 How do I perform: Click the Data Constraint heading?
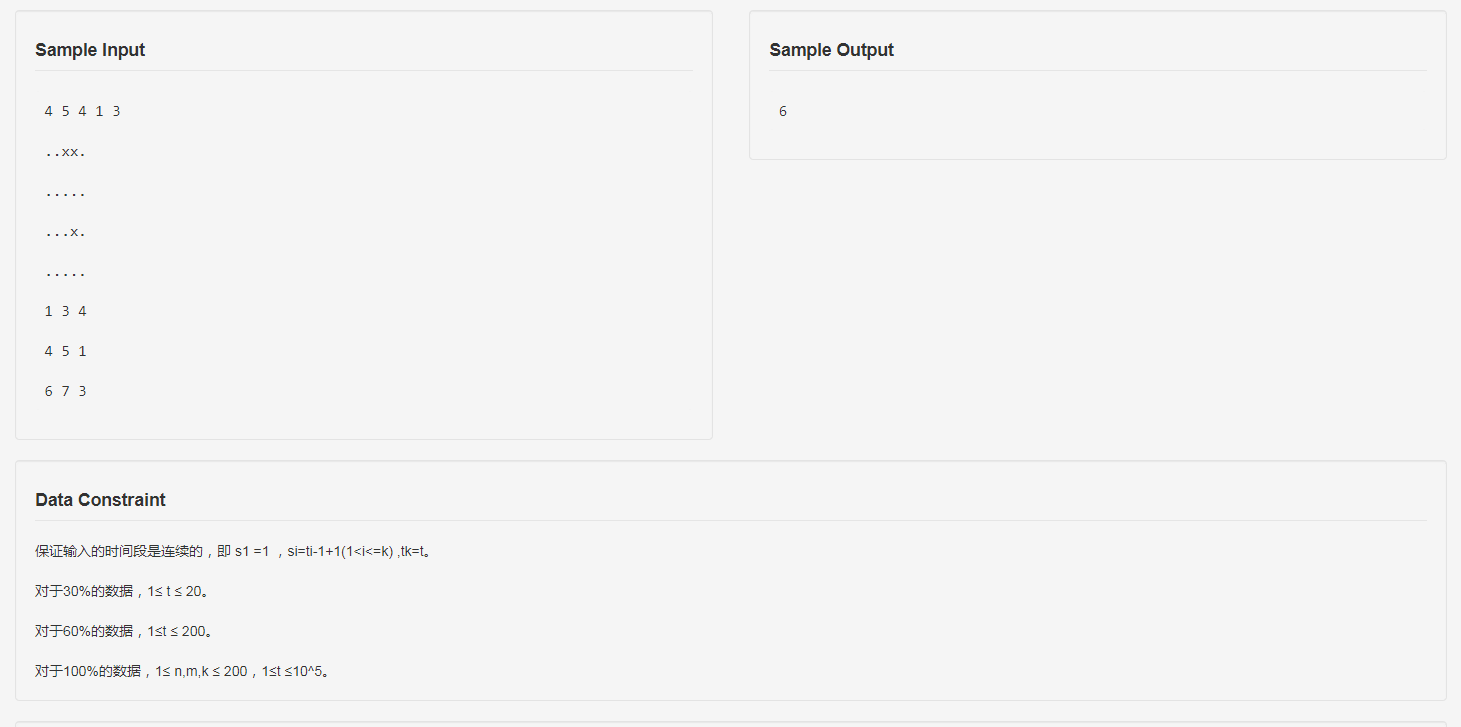tap(100, 500)
